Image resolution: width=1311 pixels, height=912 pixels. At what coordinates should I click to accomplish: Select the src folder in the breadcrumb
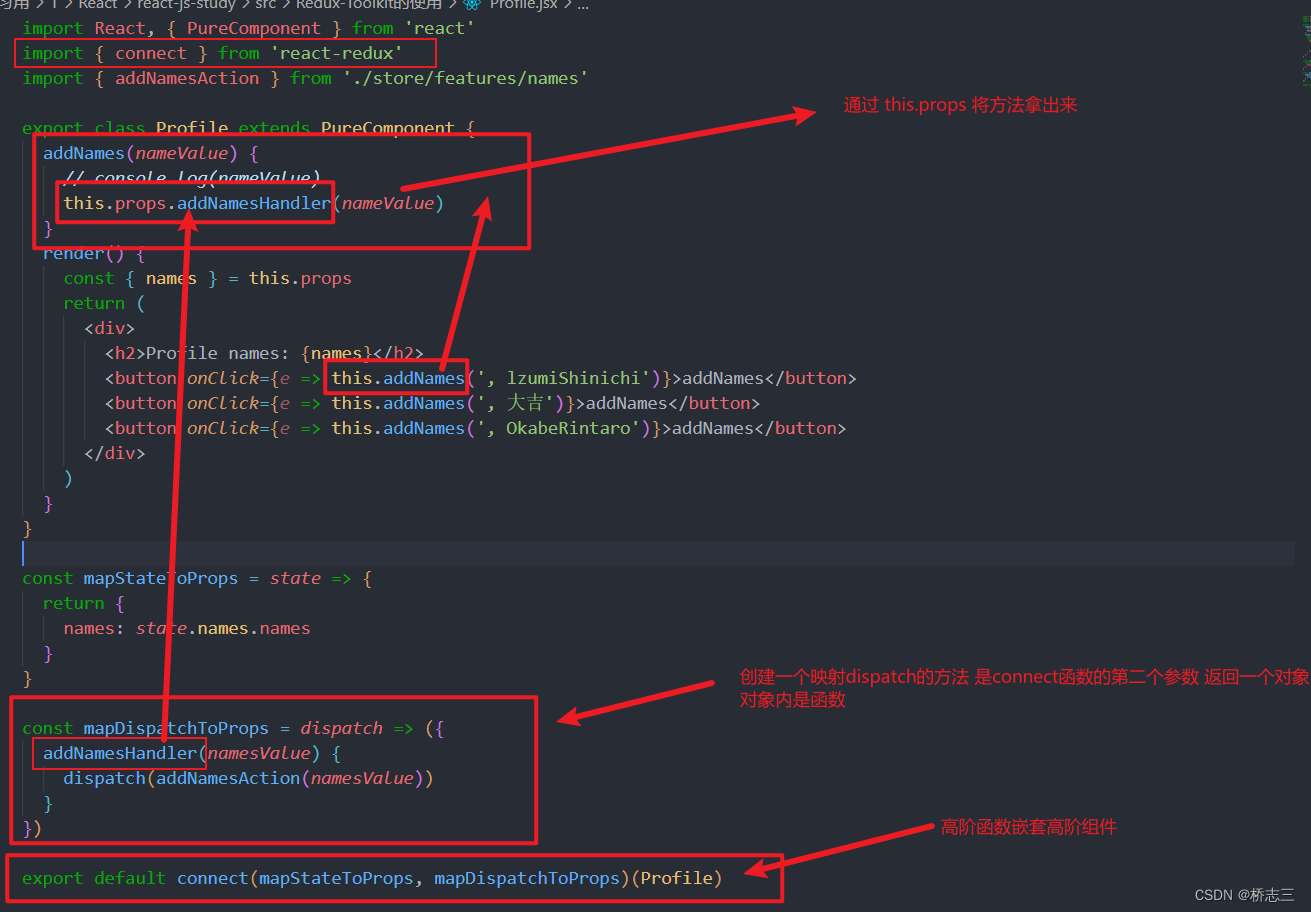[x=265, y=6]
